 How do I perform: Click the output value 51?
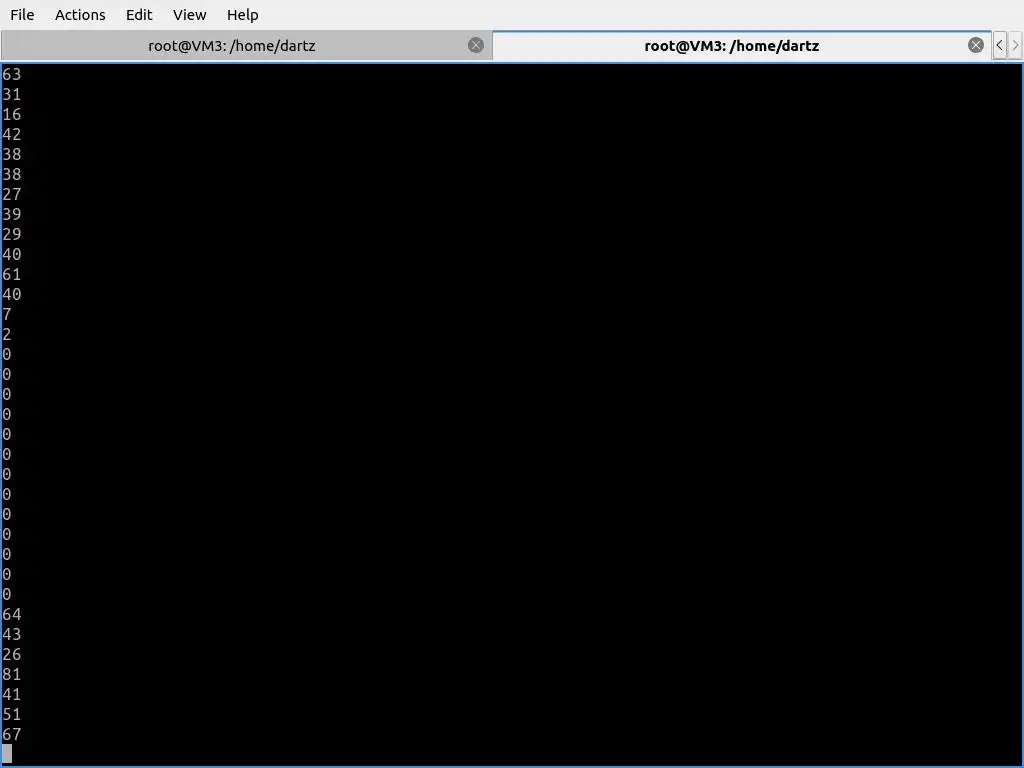click(x=12, y=714)
